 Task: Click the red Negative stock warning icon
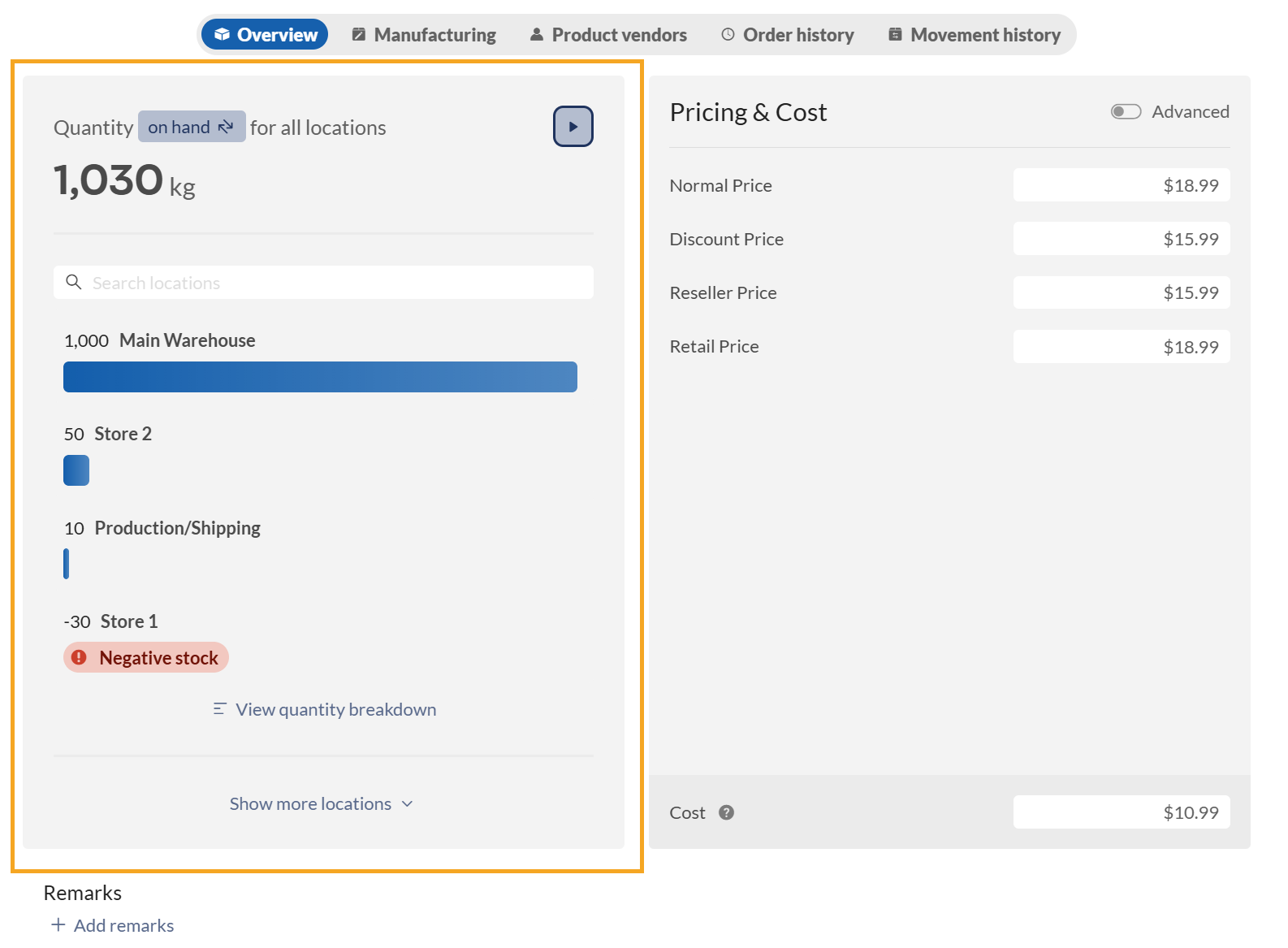79,657
